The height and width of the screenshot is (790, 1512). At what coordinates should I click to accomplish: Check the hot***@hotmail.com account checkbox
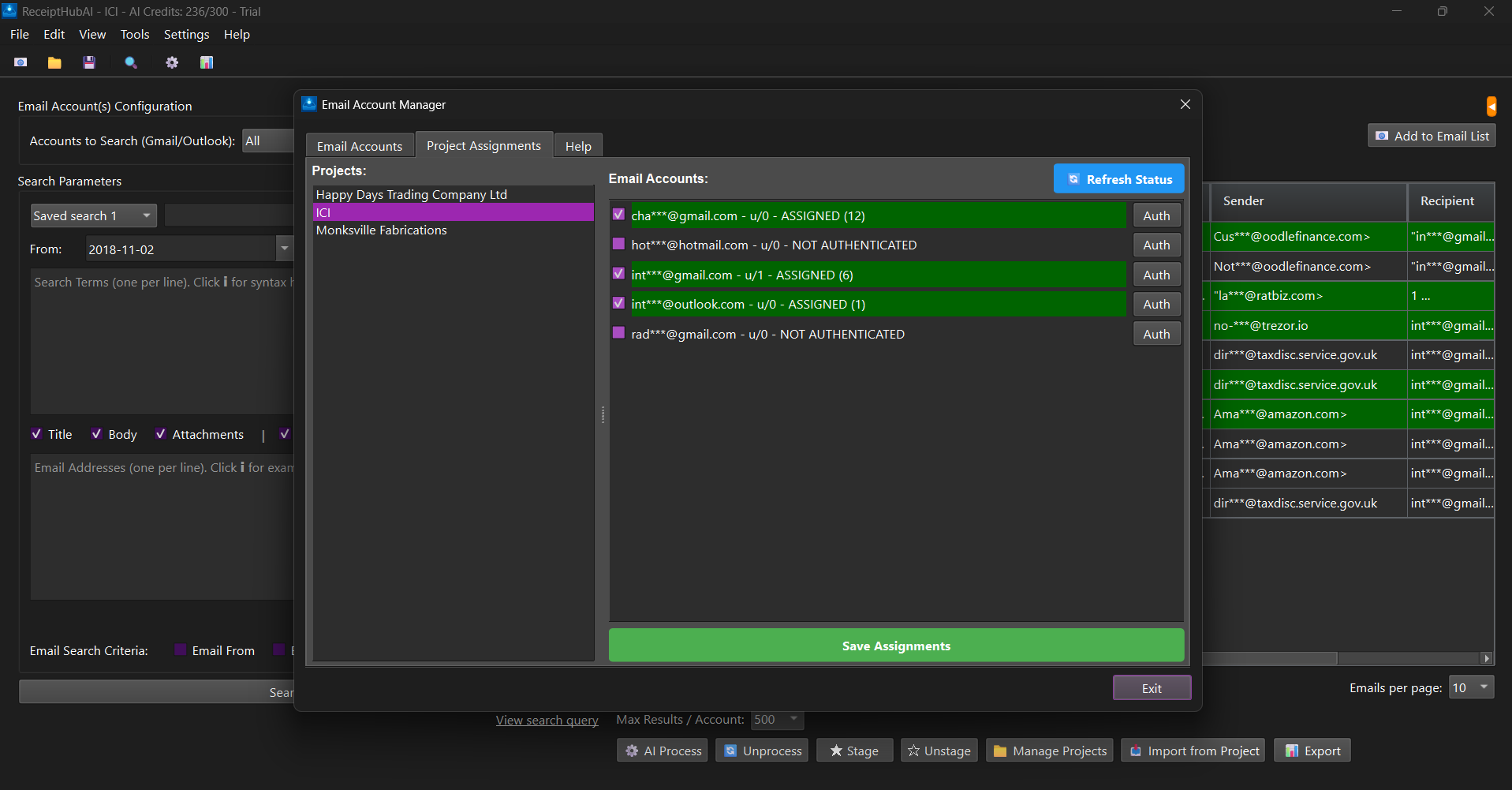[618, 245]
